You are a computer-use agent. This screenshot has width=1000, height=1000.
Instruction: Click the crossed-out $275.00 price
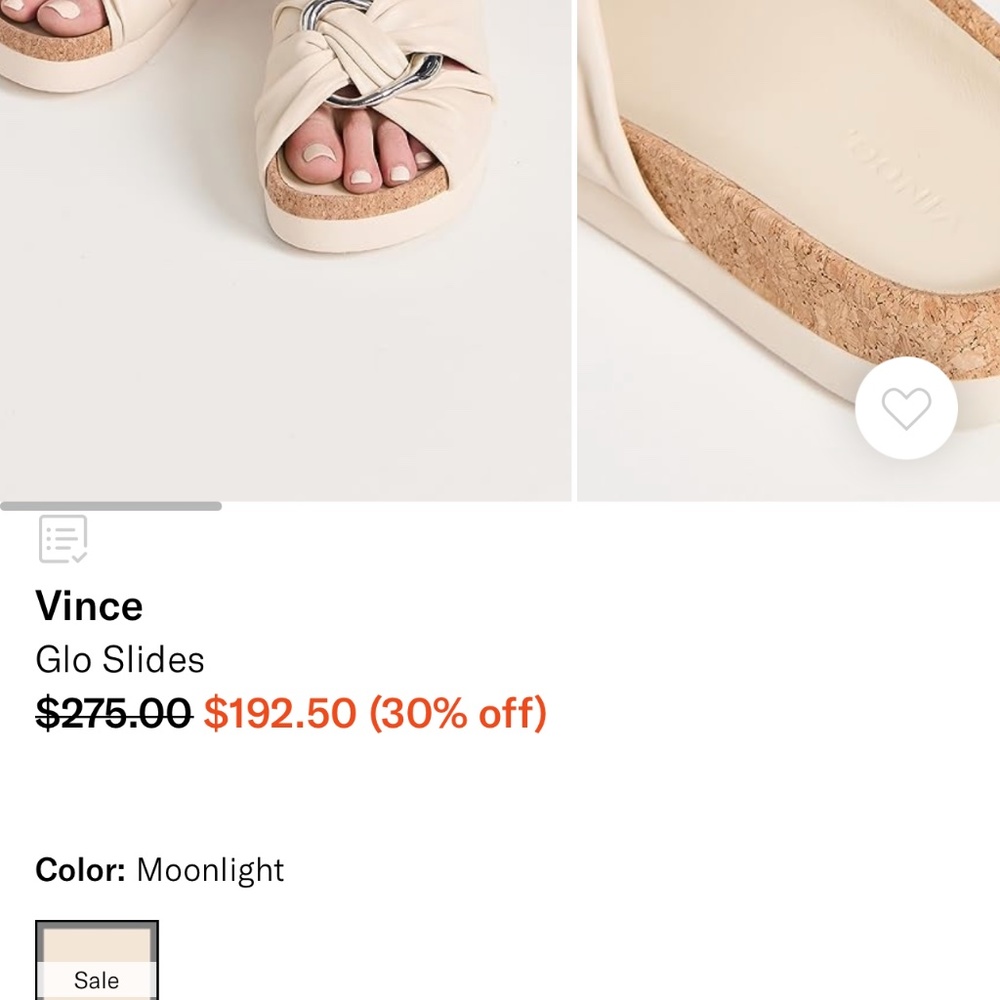(x=110, y=713)
